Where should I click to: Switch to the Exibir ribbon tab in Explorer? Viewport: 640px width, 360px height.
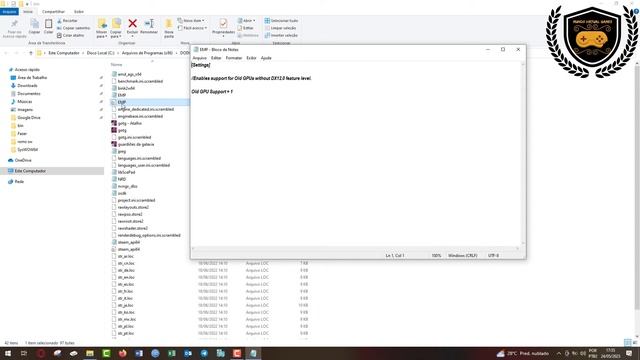click(79, 11)
